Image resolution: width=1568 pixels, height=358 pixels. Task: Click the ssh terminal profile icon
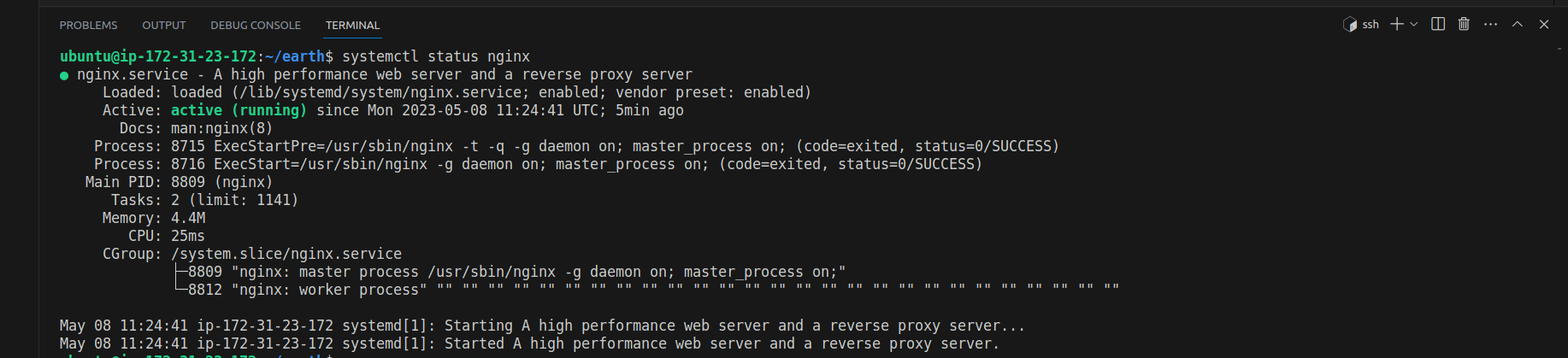pos(1350,25)
